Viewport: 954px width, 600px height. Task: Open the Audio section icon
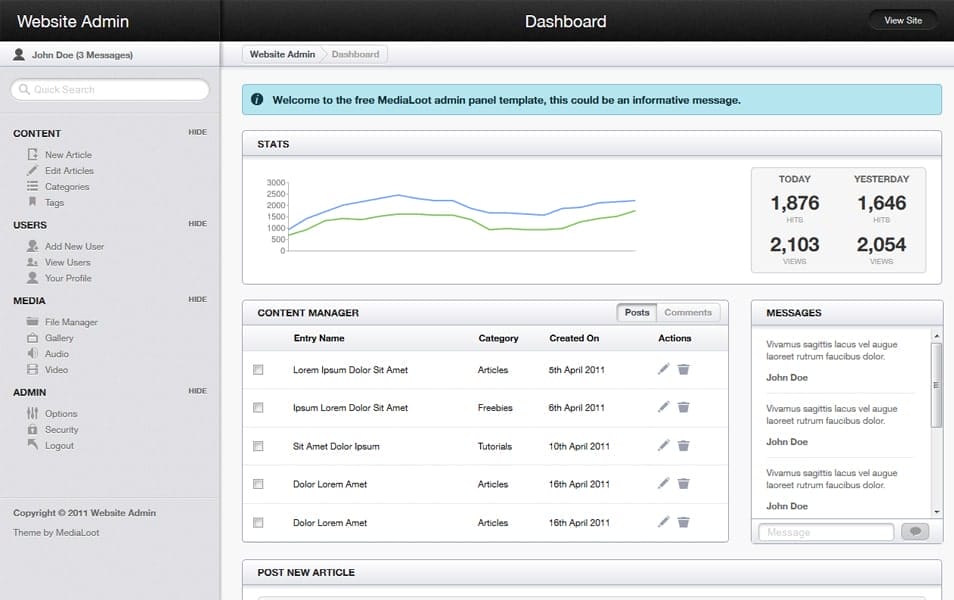[34, 353]
